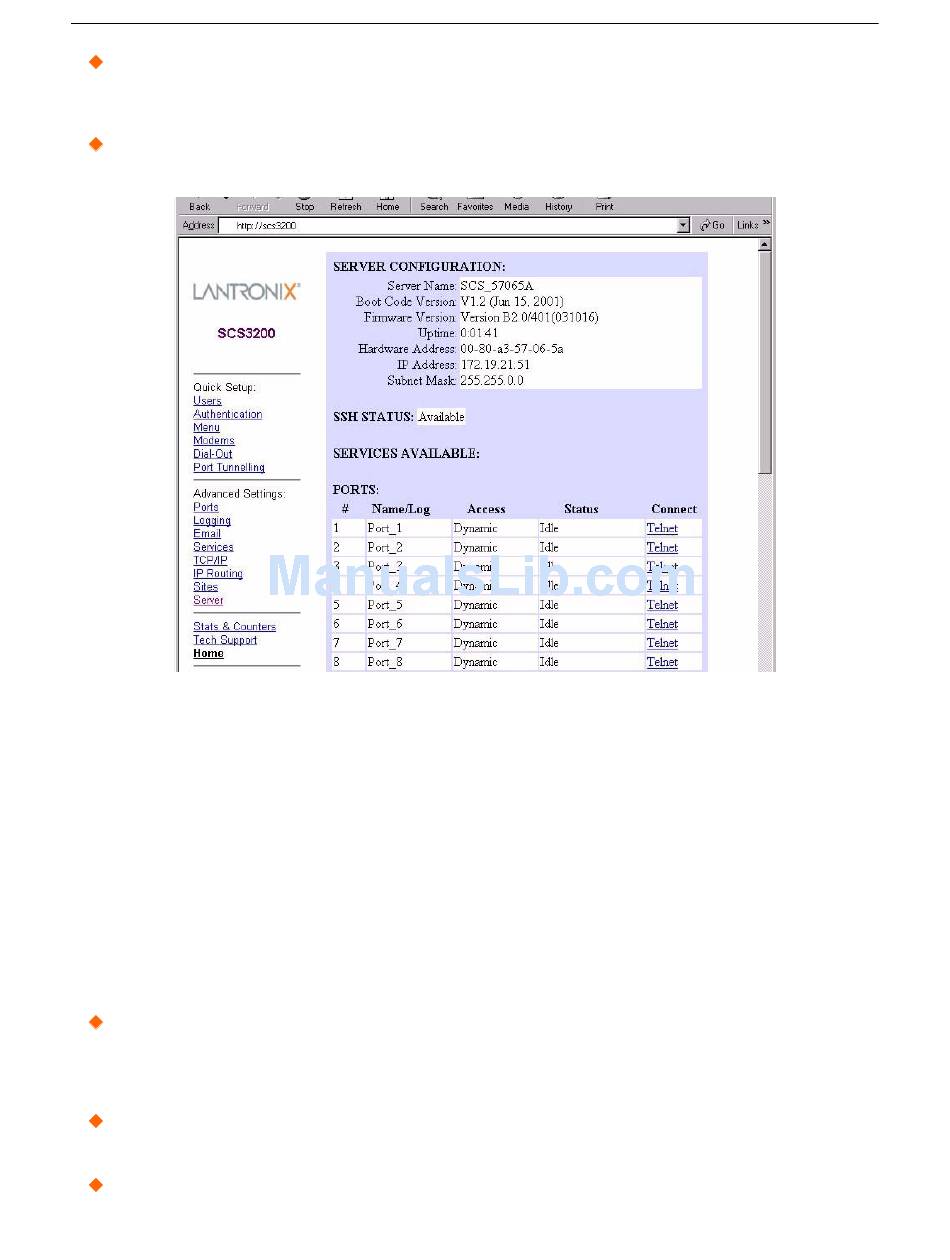Refresh the page with the toolbar button
Screen dimensions: 950x1260
pos(346,204)
